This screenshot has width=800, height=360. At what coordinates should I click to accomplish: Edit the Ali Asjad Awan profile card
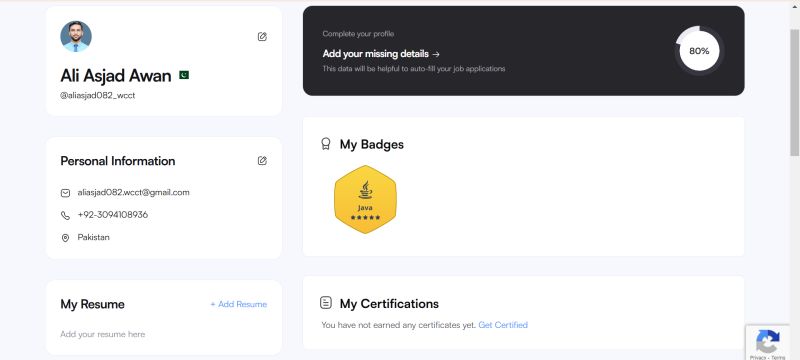click(x=262, y=37)
